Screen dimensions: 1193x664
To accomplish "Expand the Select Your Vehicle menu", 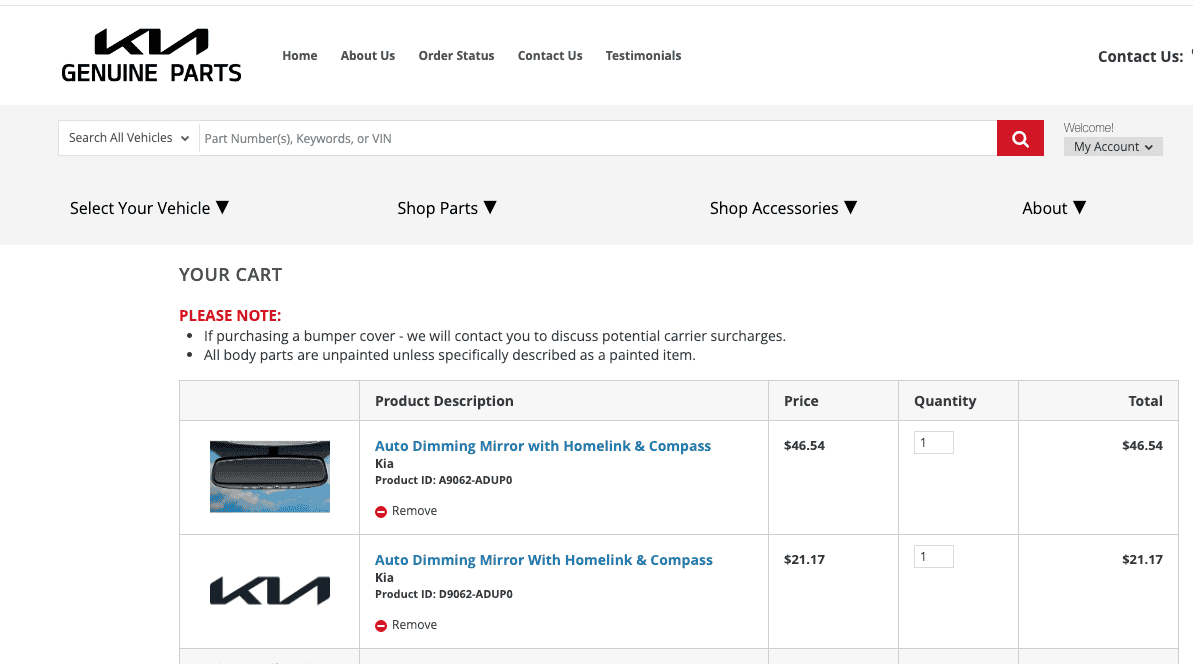I will click(x=149, y=208).
